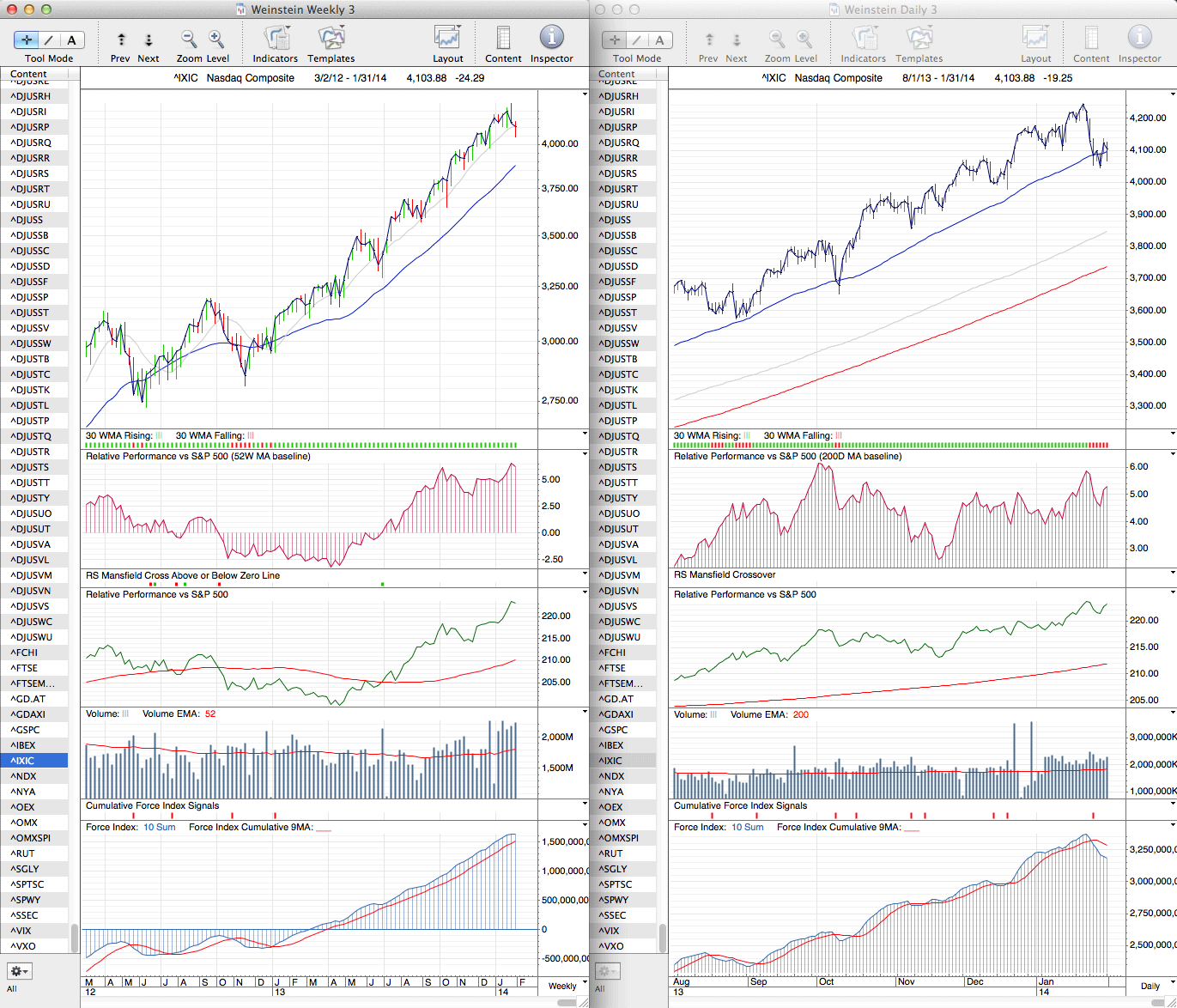The image size is (1177, 1008).
Task: Open Volume panel menu arrow in Daily window
Action: click(x=1173, y=713)
